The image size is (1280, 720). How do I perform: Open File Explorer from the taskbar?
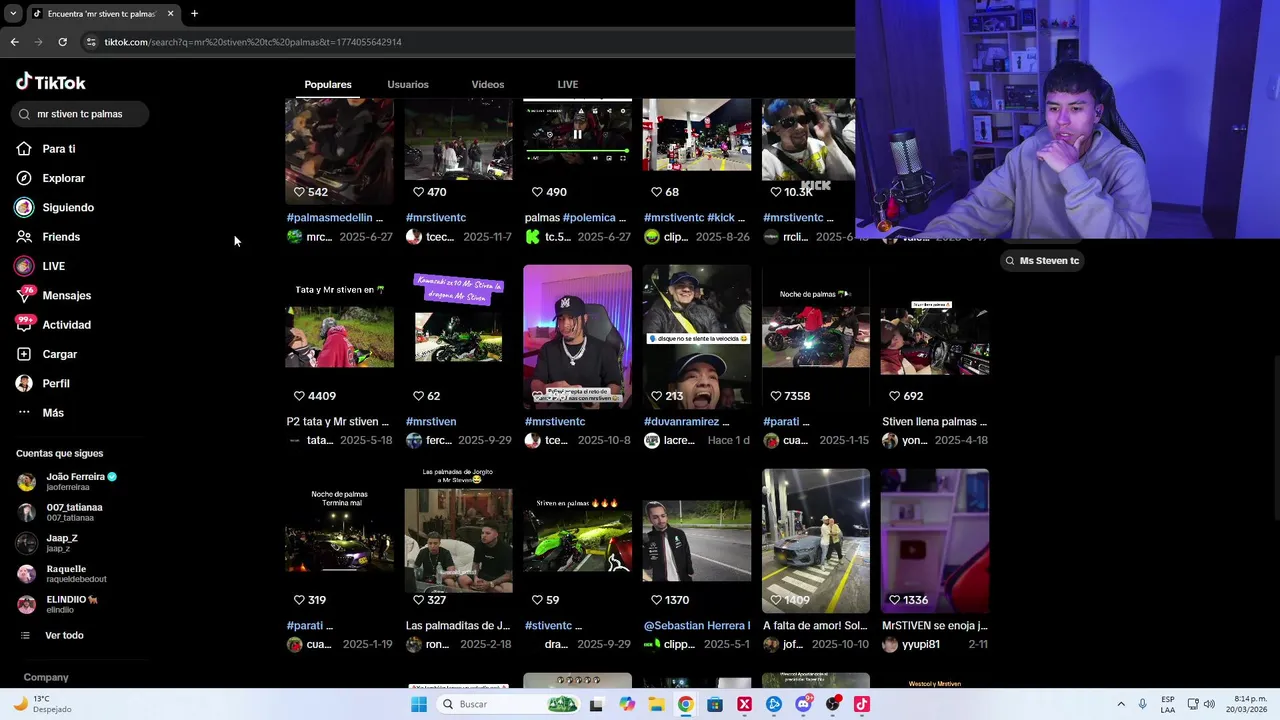click(656, 704)
